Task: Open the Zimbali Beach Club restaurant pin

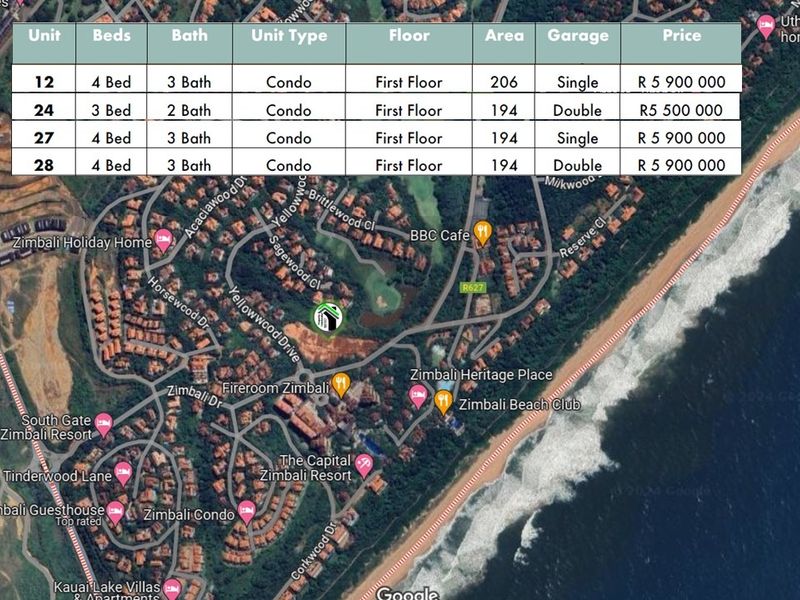Action: click(443, 402)
